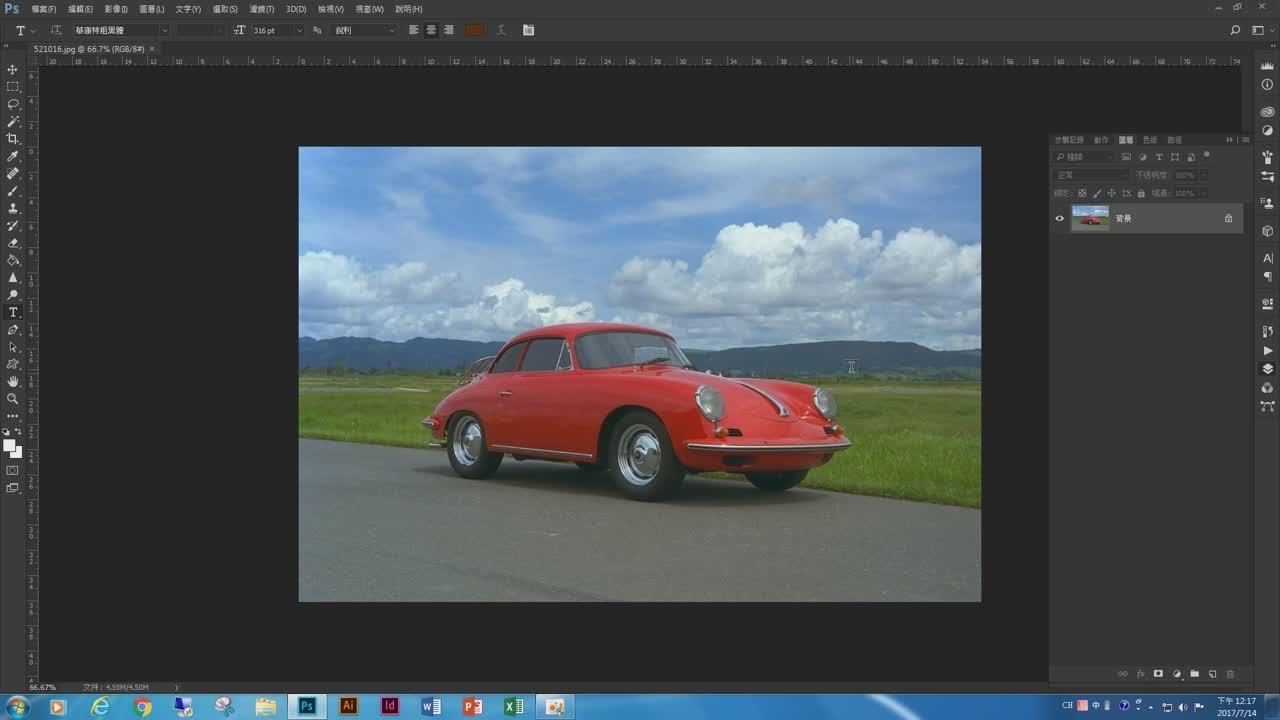Select the Dodge tool
The image size is (1280, 720).
point(13,295)
